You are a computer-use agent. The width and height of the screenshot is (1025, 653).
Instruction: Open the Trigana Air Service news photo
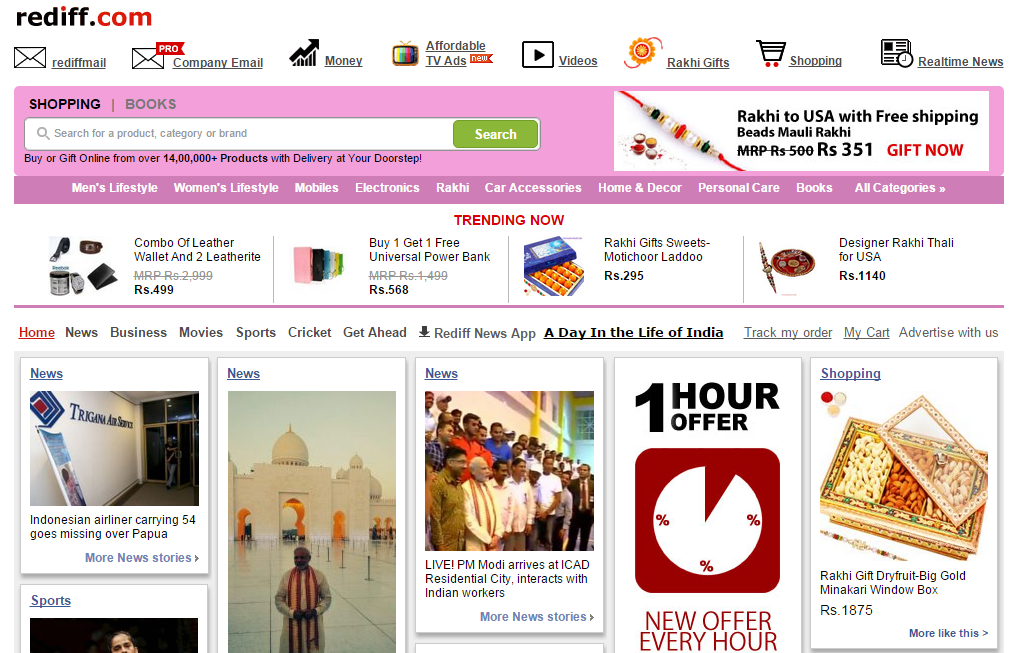pyautogui.click(x=114, y=448)
